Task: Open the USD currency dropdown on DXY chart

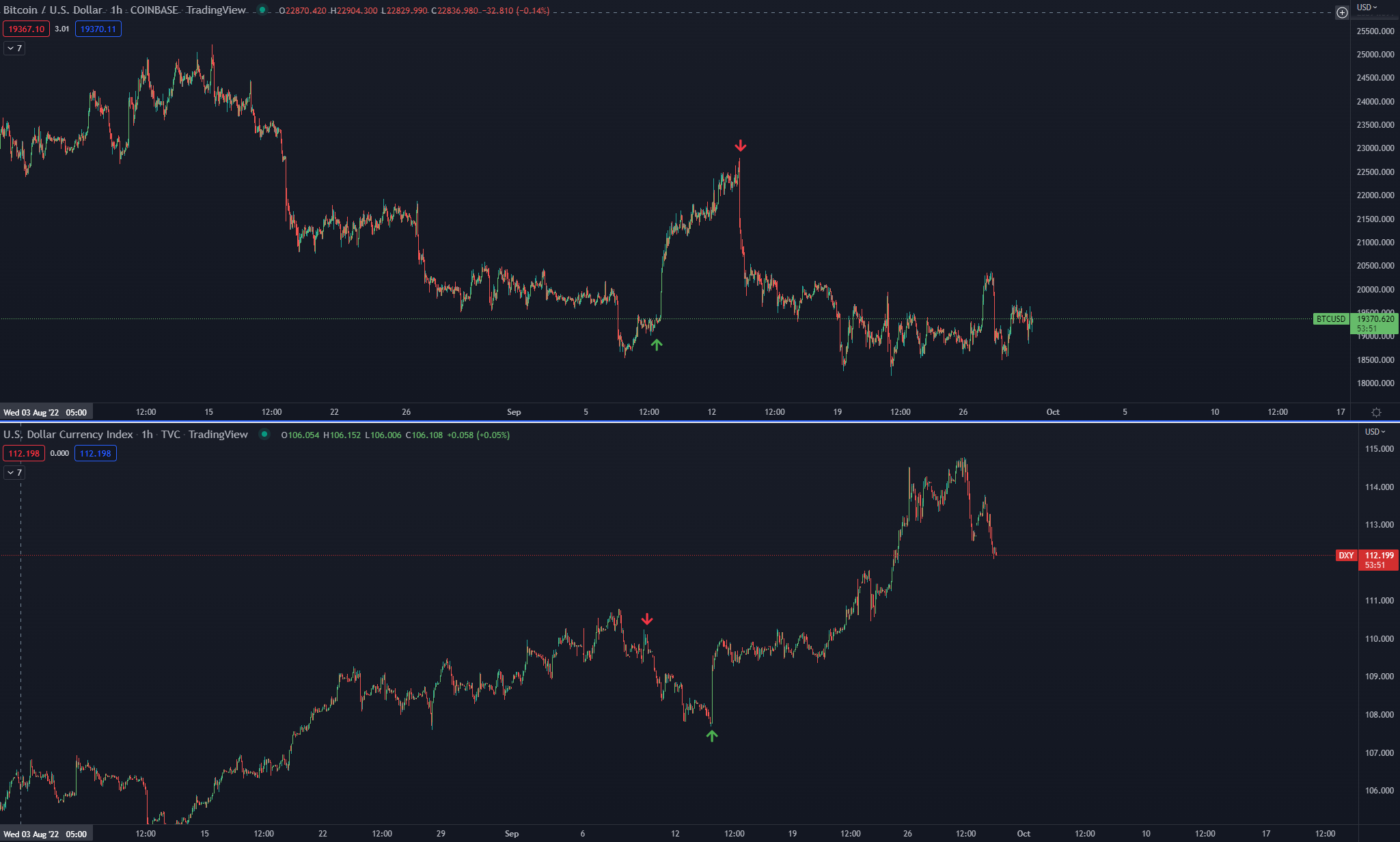Action: 1375,431
